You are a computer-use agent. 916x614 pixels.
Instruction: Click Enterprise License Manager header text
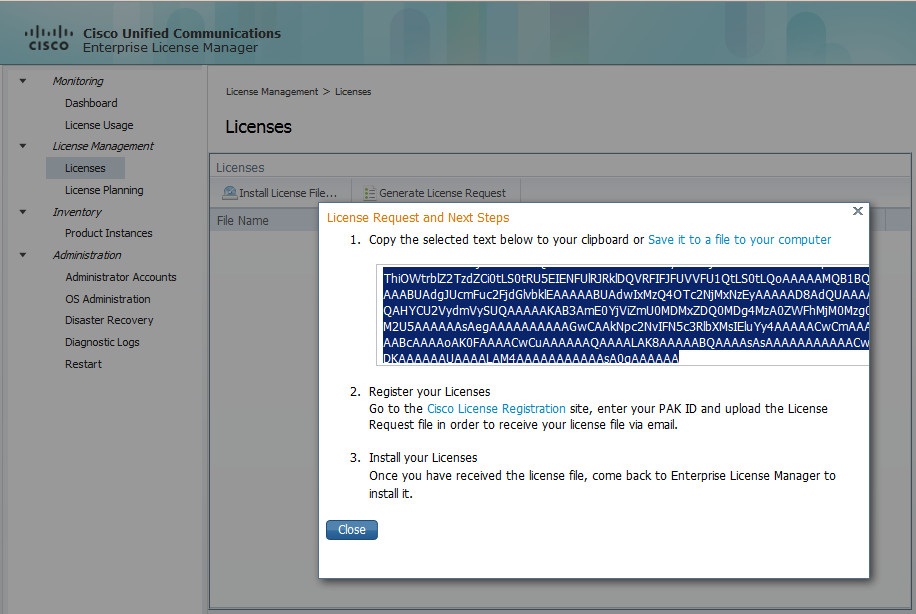(170, 48)
